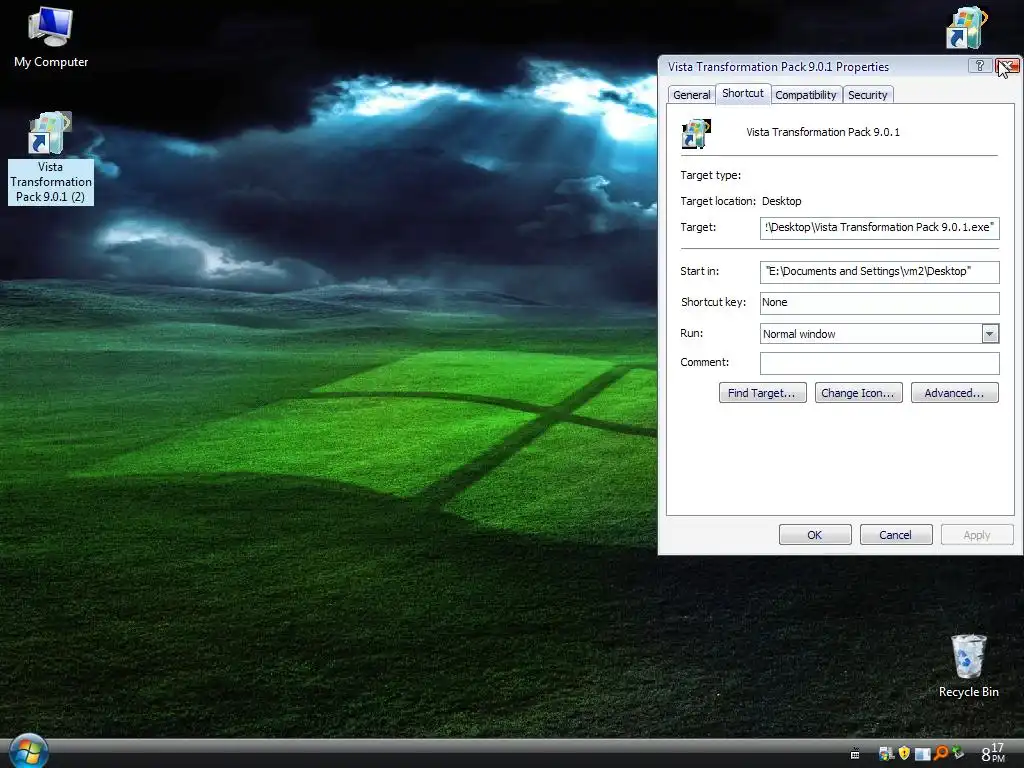The height and width of the screenshot is (768, 1024).
Task: Click the orange magnifier tray icon
Action: (941, 753)
